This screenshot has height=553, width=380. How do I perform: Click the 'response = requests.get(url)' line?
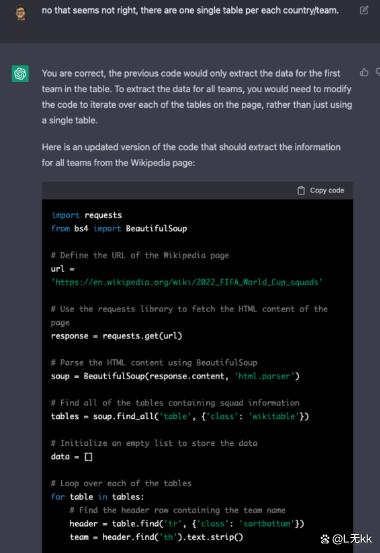click(116, 336)
